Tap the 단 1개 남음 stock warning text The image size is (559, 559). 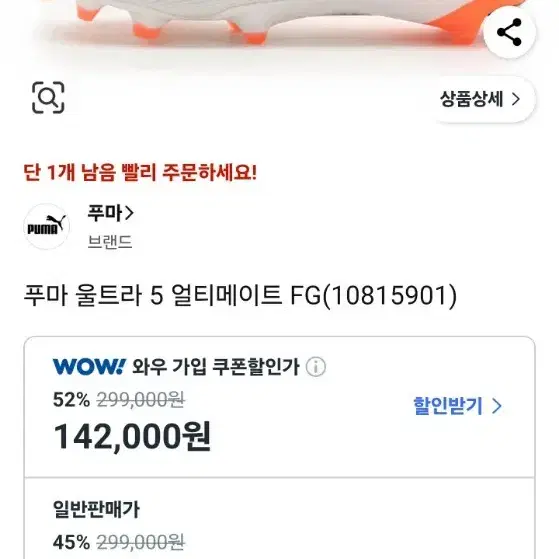140,173
